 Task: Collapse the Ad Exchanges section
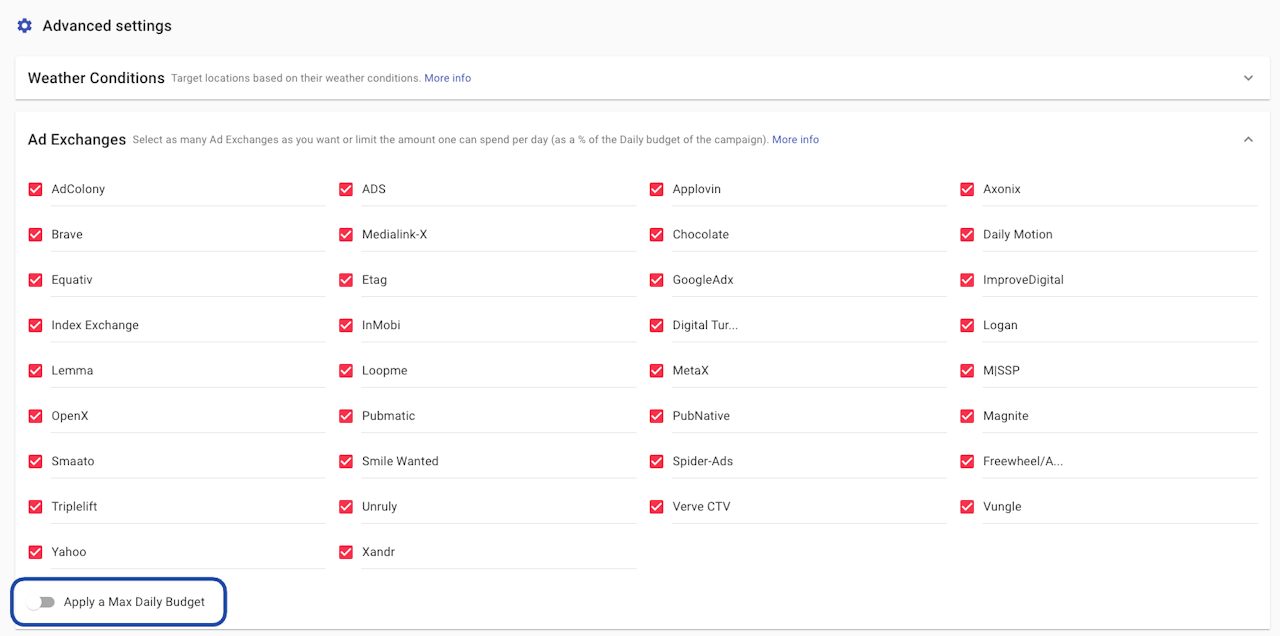(x=1248, y=140)
